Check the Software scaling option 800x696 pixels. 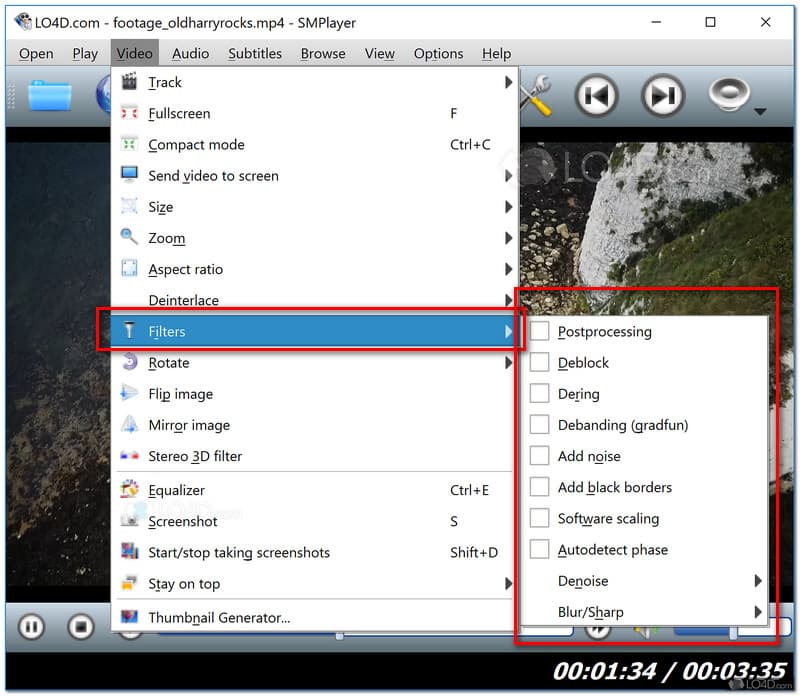click(540, 519)
